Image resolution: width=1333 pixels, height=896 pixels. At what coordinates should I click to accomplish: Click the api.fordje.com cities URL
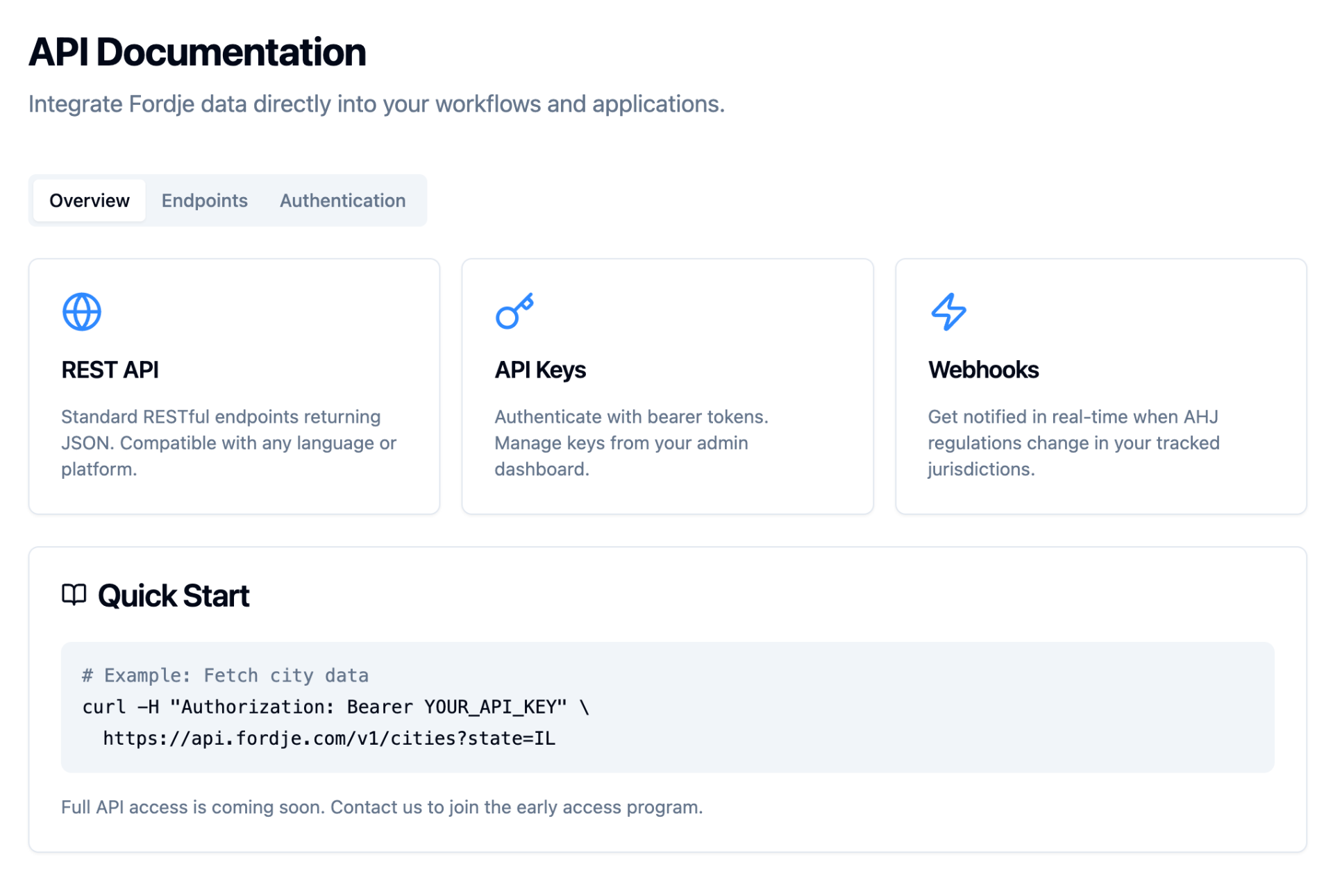pos(328,738)
